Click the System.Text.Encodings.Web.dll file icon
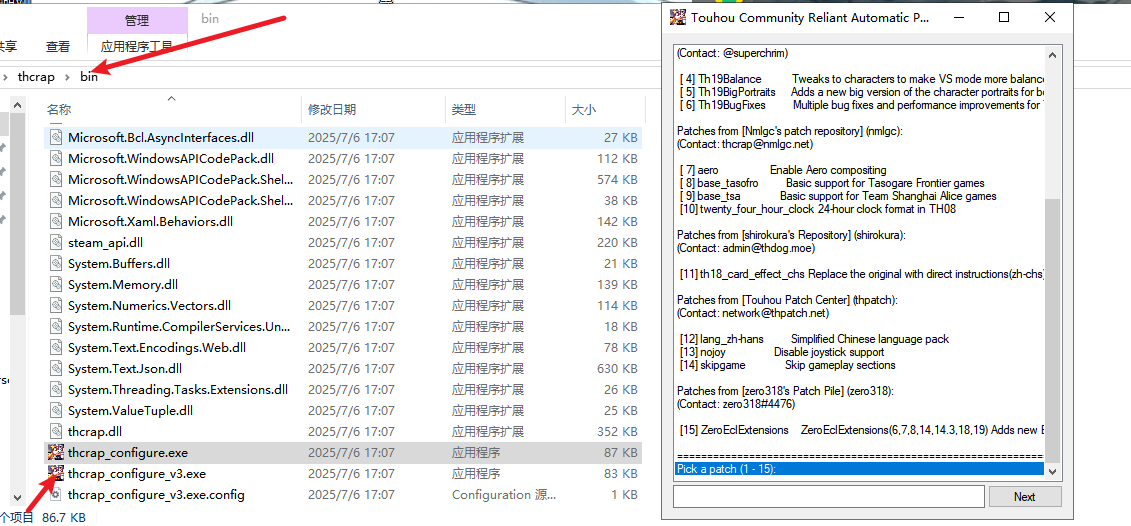 pyautogui.click(x=56, y=348)
